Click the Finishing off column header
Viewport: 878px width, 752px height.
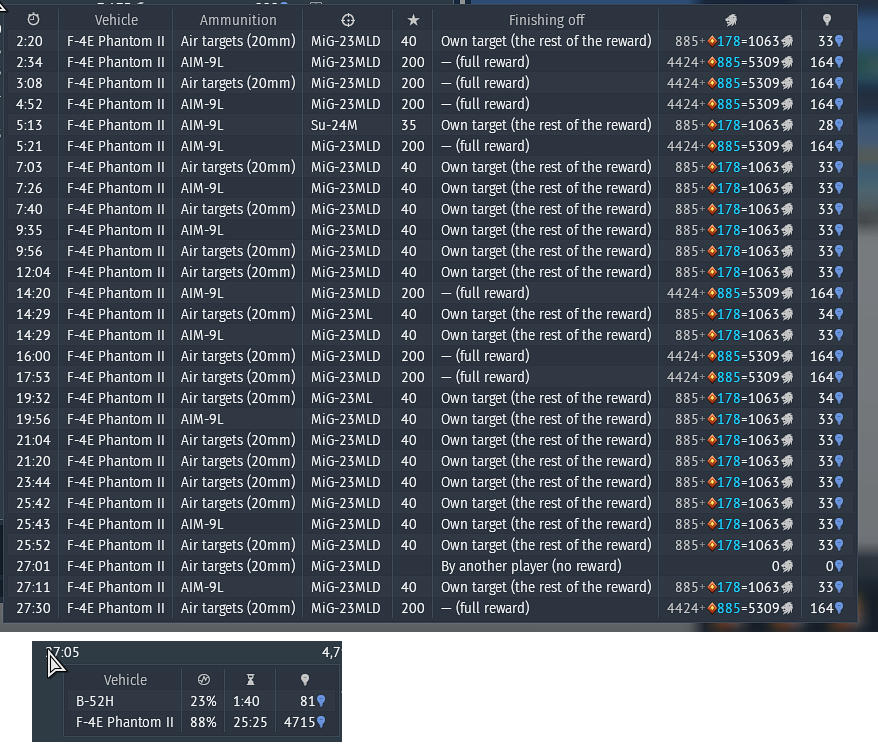point(547,20)
